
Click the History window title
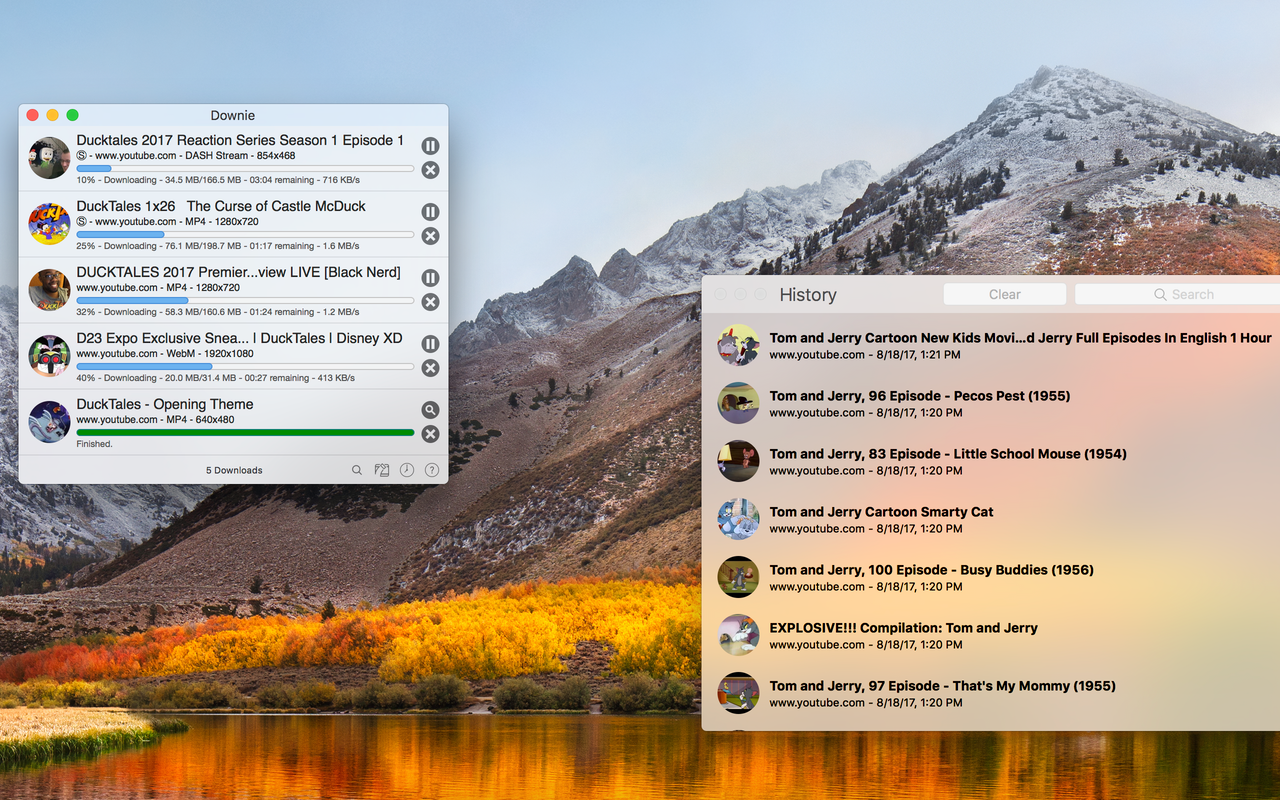pos(808,295)
